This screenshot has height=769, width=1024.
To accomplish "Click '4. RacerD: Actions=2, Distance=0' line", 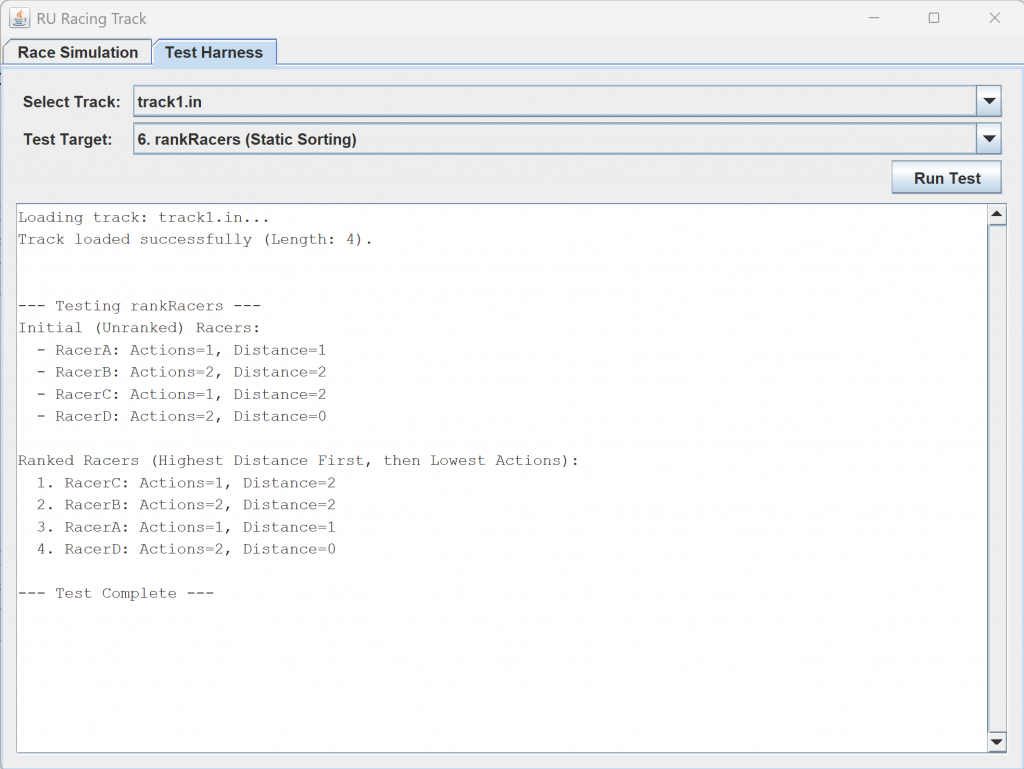I will click(186, 549).
